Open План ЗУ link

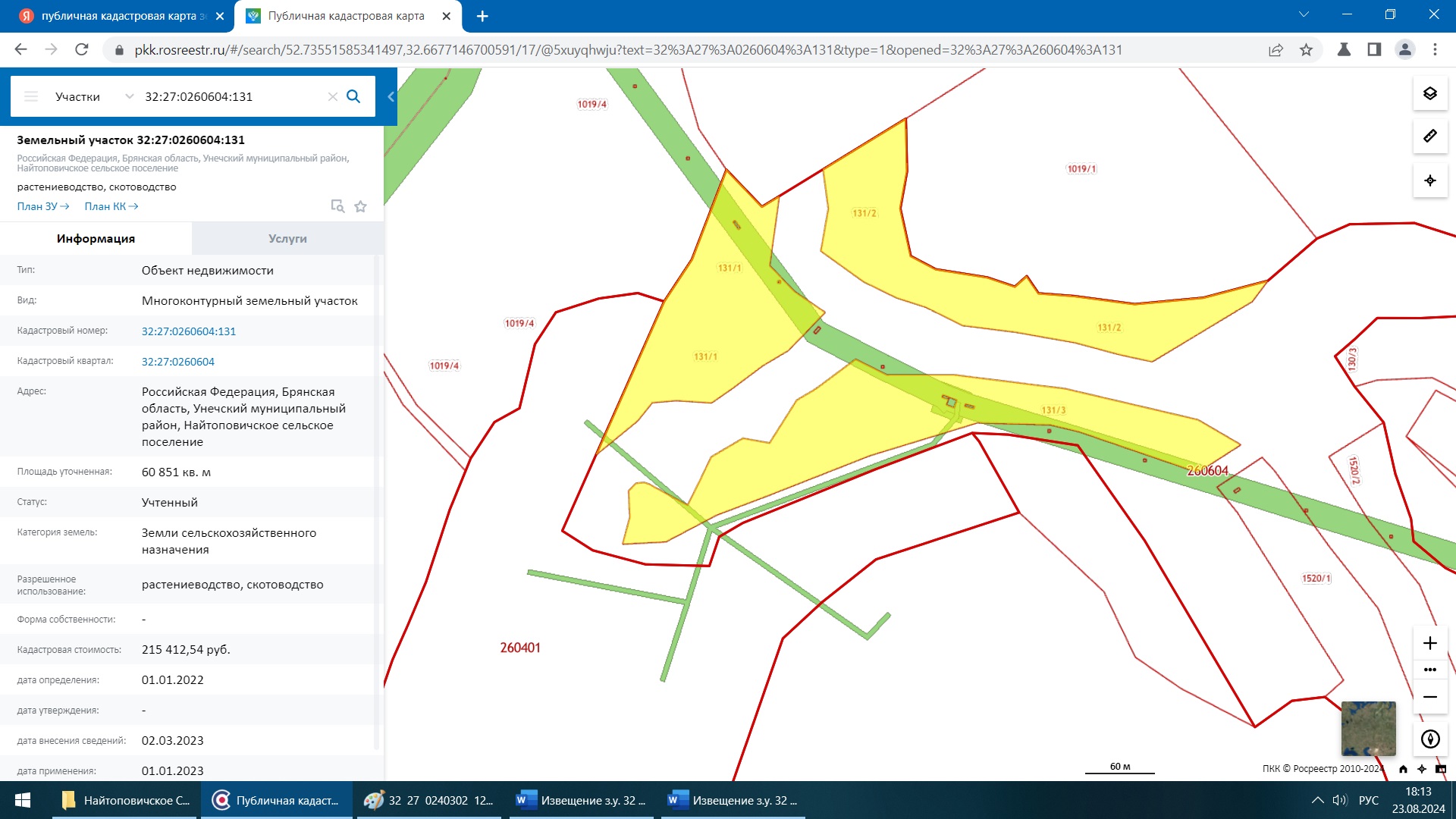coord(43,206)
